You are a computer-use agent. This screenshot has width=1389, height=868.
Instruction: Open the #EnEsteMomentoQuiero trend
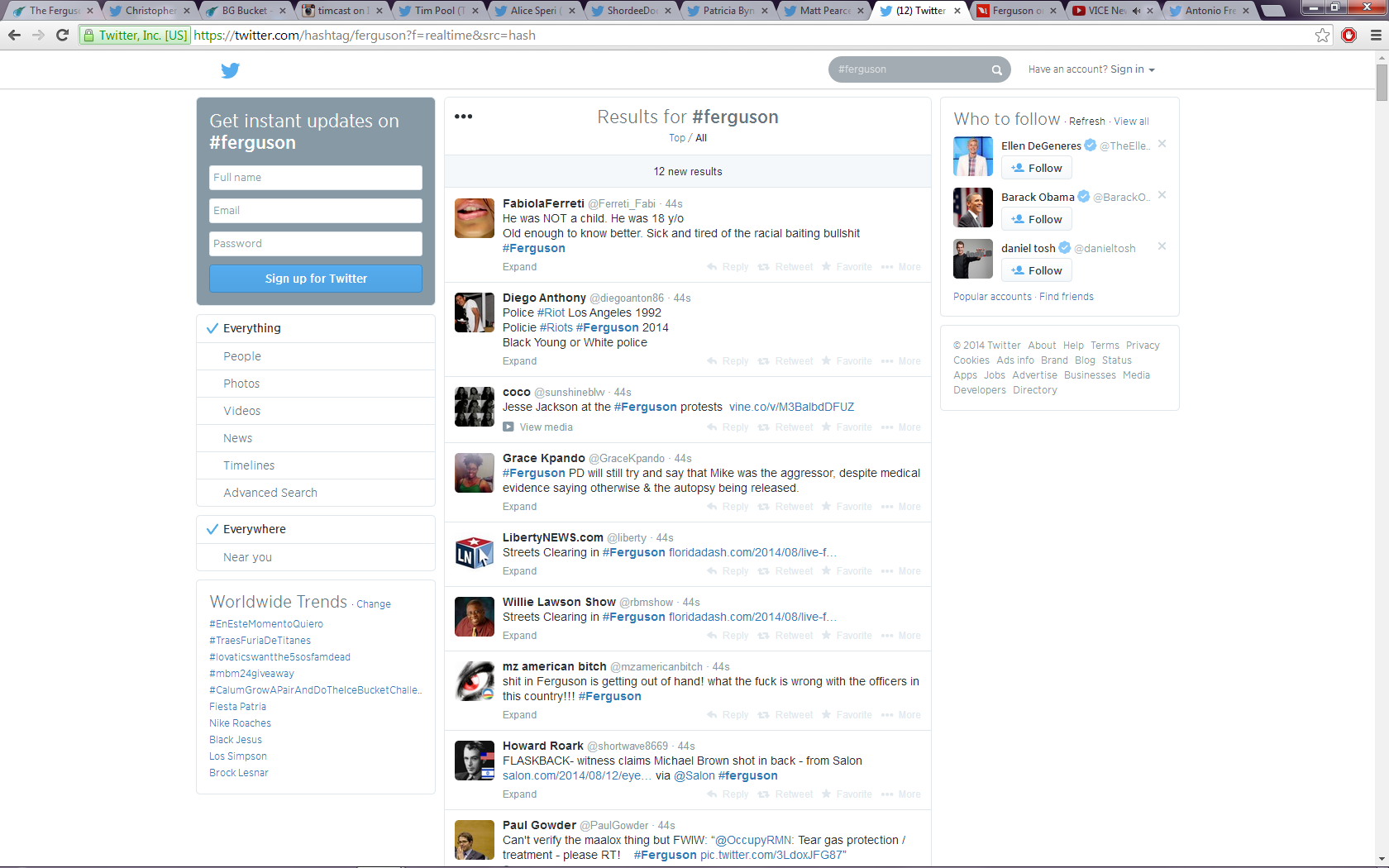point(266,624)
